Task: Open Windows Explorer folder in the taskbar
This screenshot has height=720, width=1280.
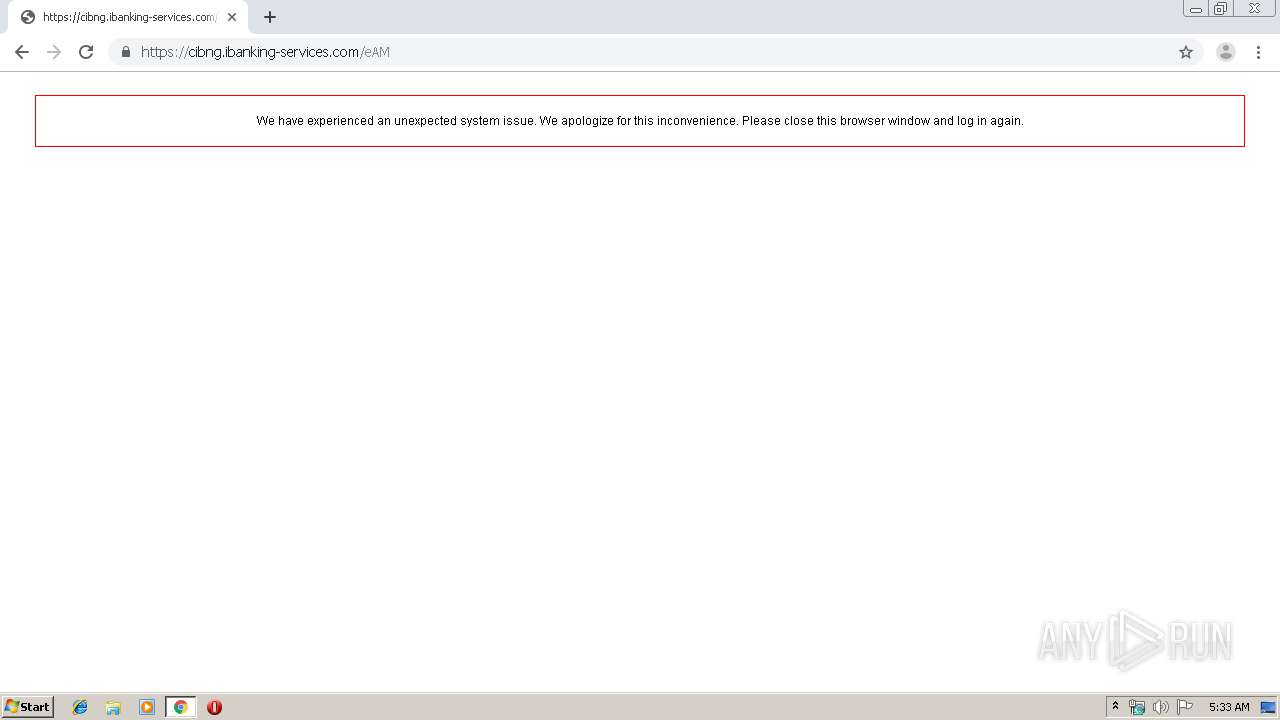Action: coord(113,707)
